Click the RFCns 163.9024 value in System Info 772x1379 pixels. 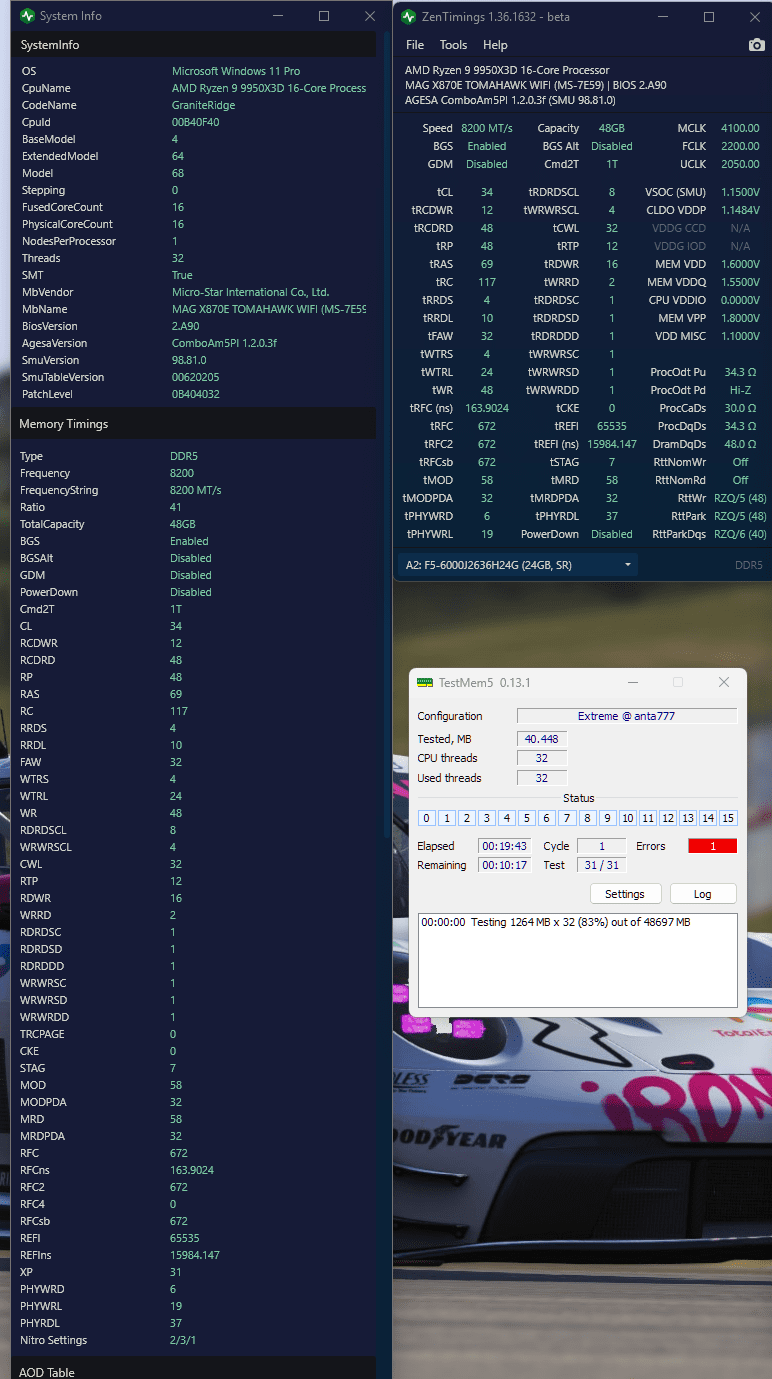coord(192,1170)
